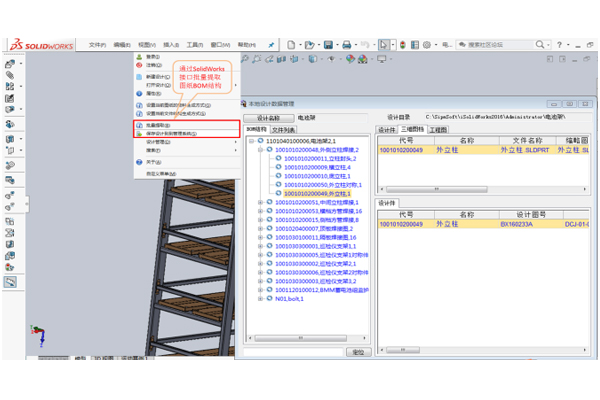Switch to the 工程图 tab
Screen dimensions: 600x400
438,130
